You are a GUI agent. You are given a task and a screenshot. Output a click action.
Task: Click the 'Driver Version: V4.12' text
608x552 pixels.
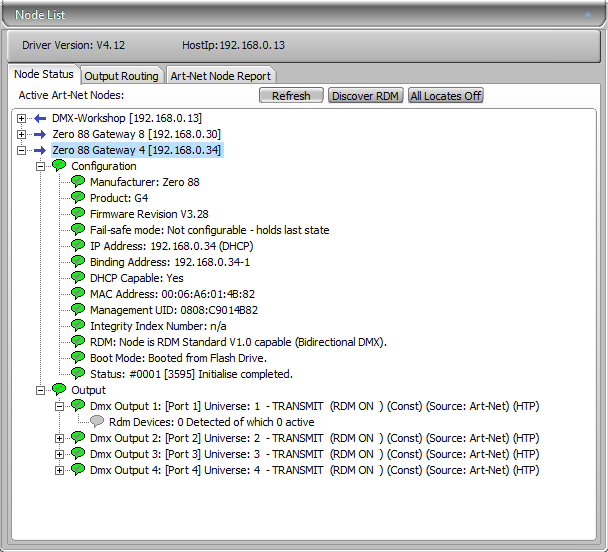click(74, 45)
